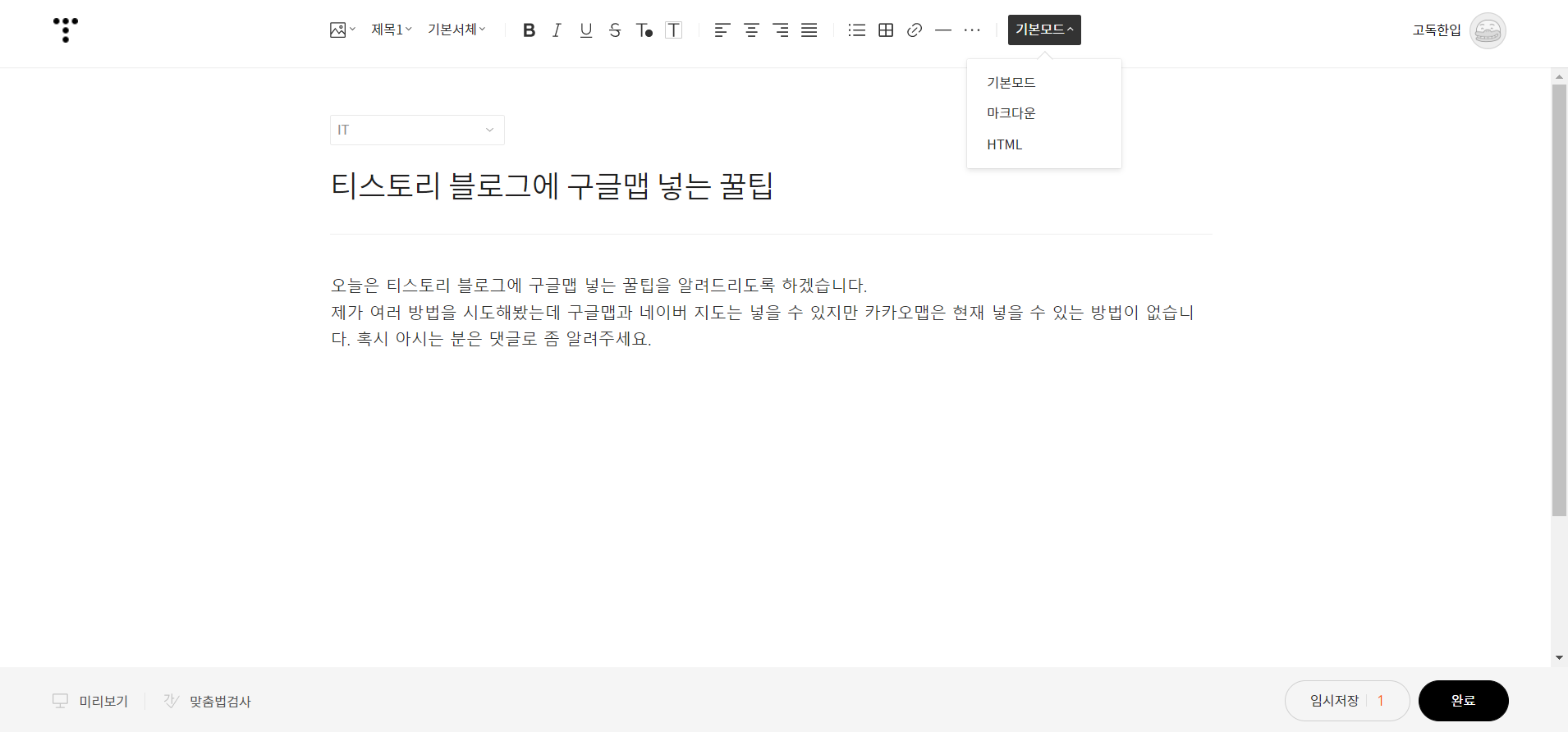Open the text background color tool
The image size is (1568, 732).
click(x=674, y=30)
